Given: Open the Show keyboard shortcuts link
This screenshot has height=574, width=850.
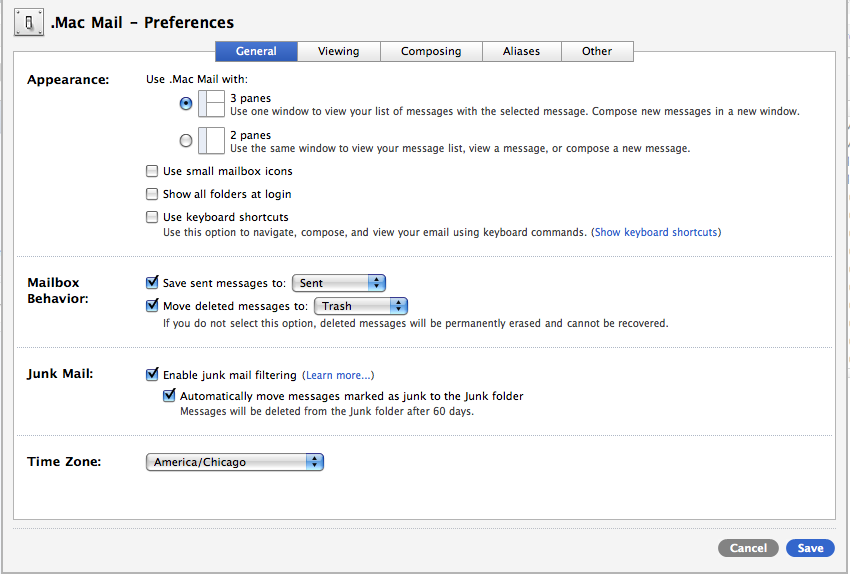Looking at the screenshot, I should pyautogui.click(x=656, y=232).
